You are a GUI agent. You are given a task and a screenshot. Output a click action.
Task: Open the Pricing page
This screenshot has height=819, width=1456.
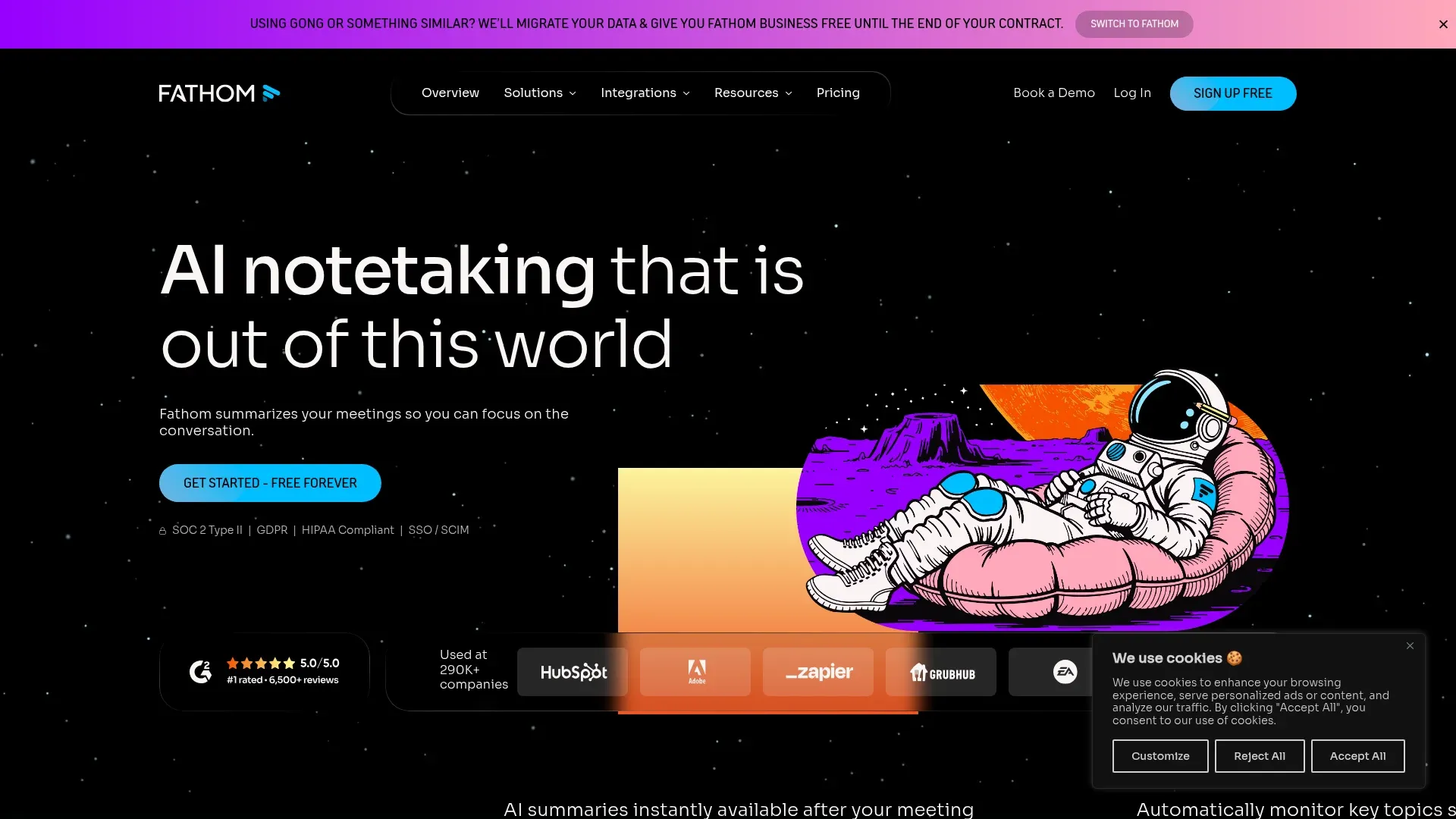[x=837, y=93]
